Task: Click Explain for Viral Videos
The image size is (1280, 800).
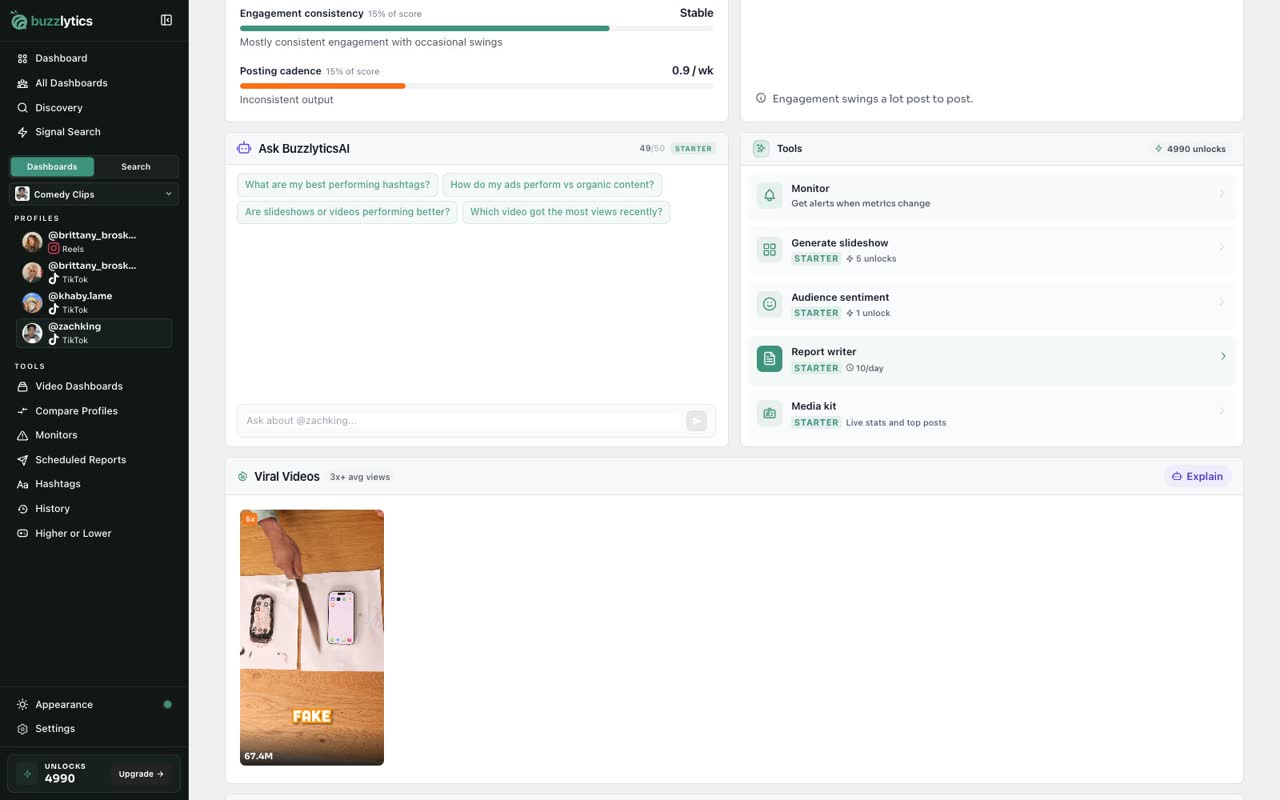Action: 1197,477
